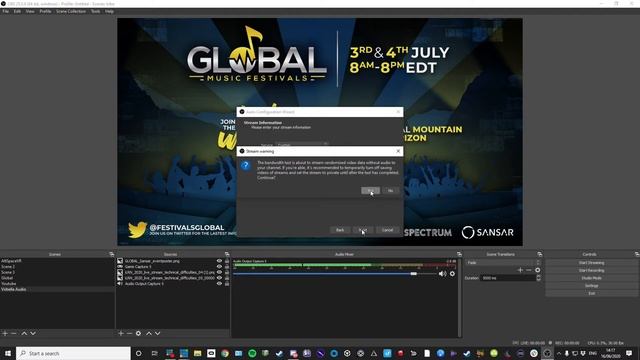
Task: Open Task View on the taskbar
Action: click(154, 353)
